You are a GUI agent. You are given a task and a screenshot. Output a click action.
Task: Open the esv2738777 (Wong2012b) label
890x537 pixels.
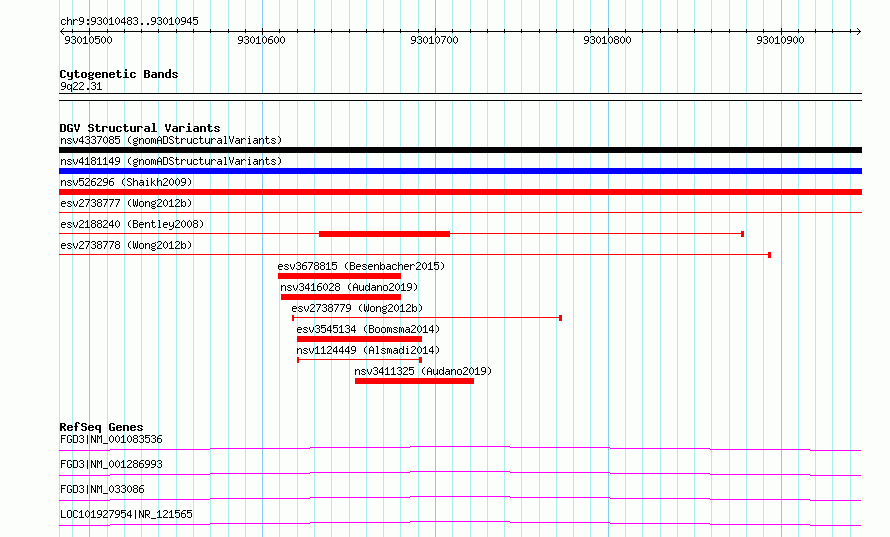tap(126, 203)
